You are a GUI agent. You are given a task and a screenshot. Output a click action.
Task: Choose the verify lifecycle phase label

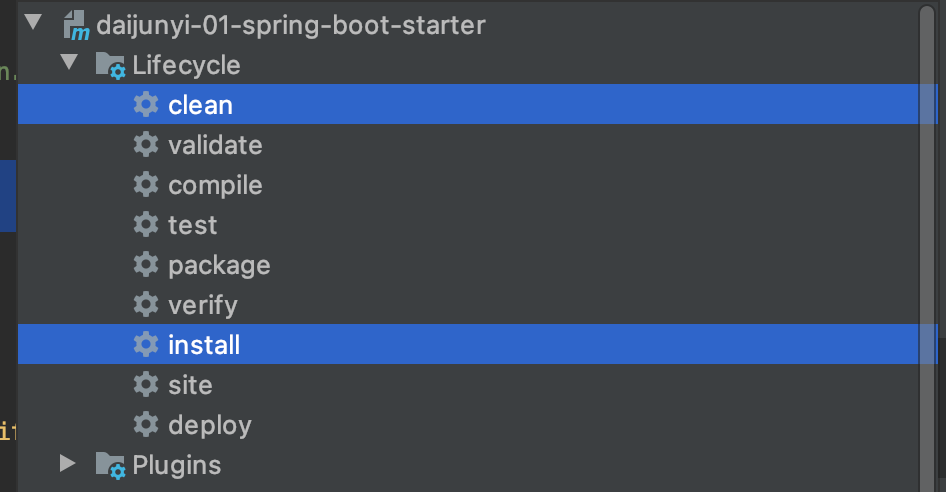pyautogui.click(x=203, y=305)
